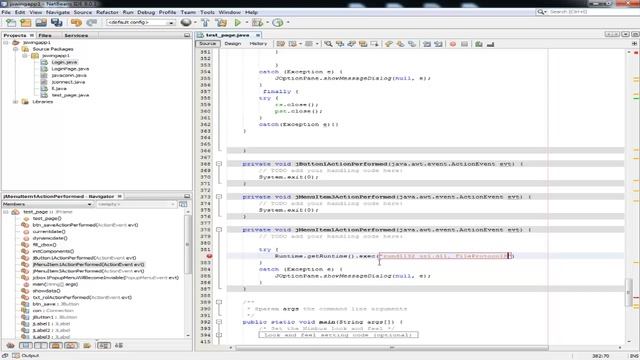Expand the folded look and feel code block on line 394
The width and height of the screenshot is (640, 360).
219,335
